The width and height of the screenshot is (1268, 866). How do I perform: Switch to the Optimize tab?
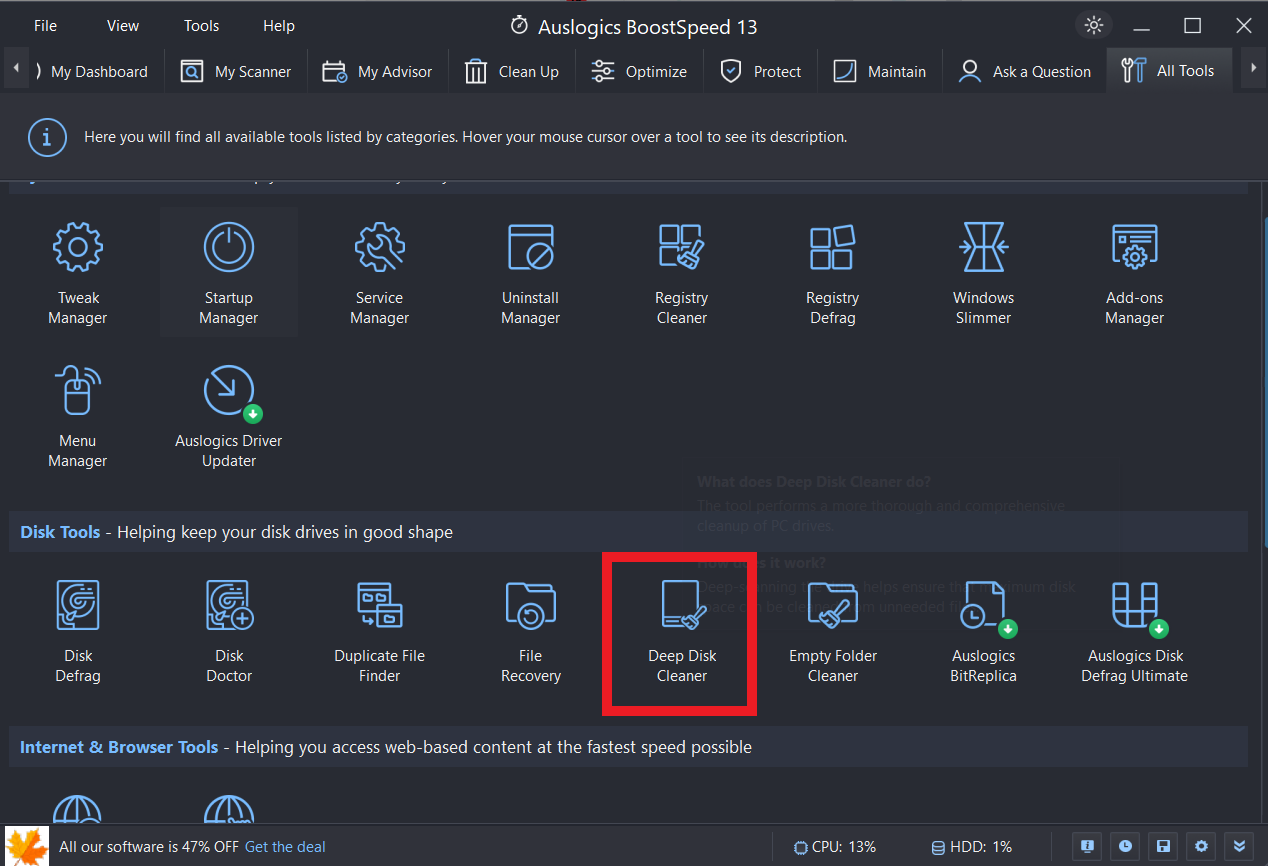point(639,71)
